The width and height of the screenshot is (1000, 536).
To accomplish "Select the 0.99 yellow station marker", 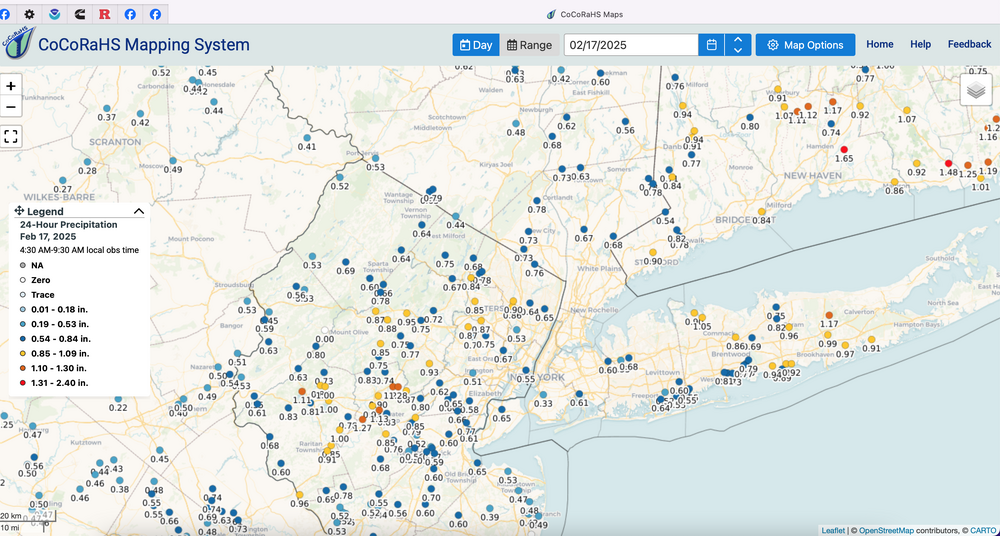I will [827, 335].
